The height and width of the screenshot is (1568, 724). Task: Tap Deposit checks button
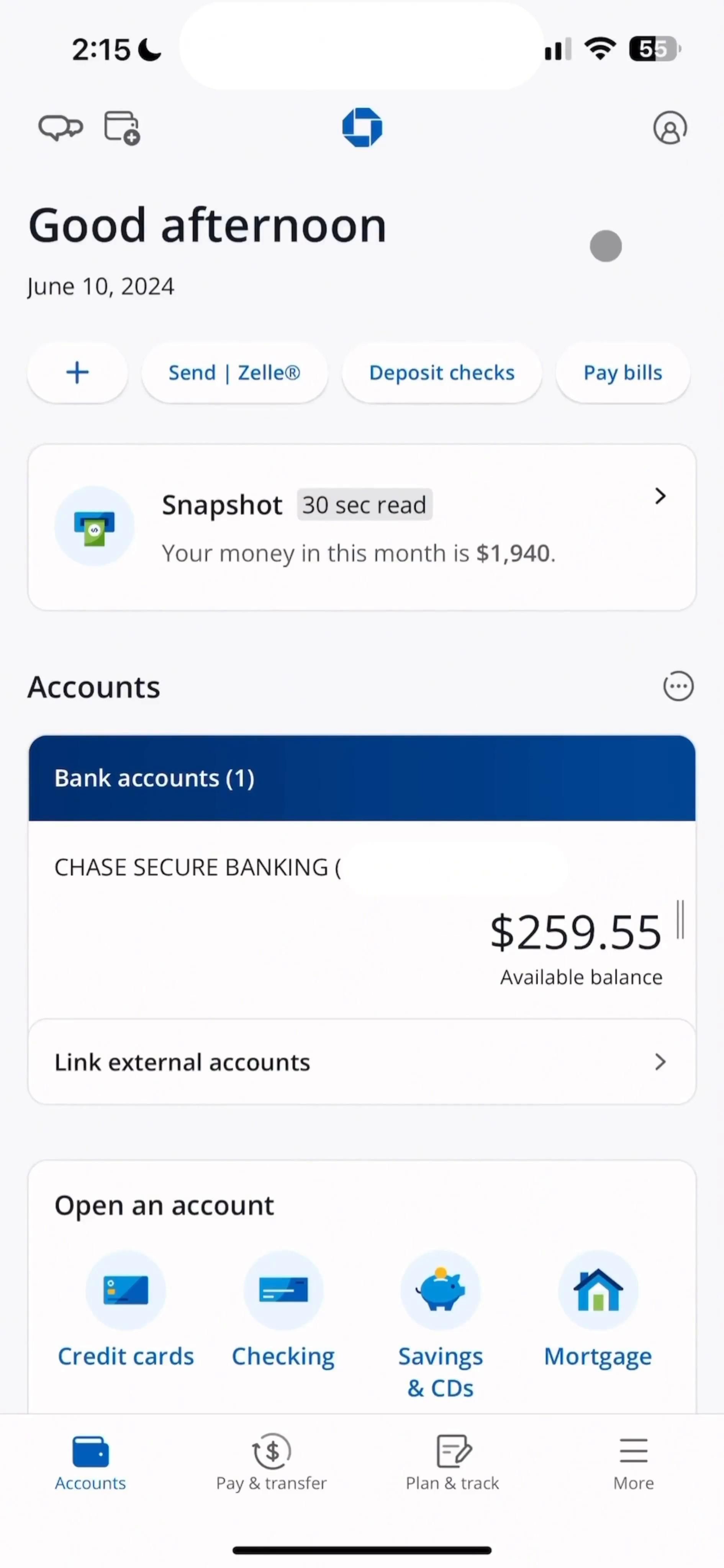(x=441, y=372)
